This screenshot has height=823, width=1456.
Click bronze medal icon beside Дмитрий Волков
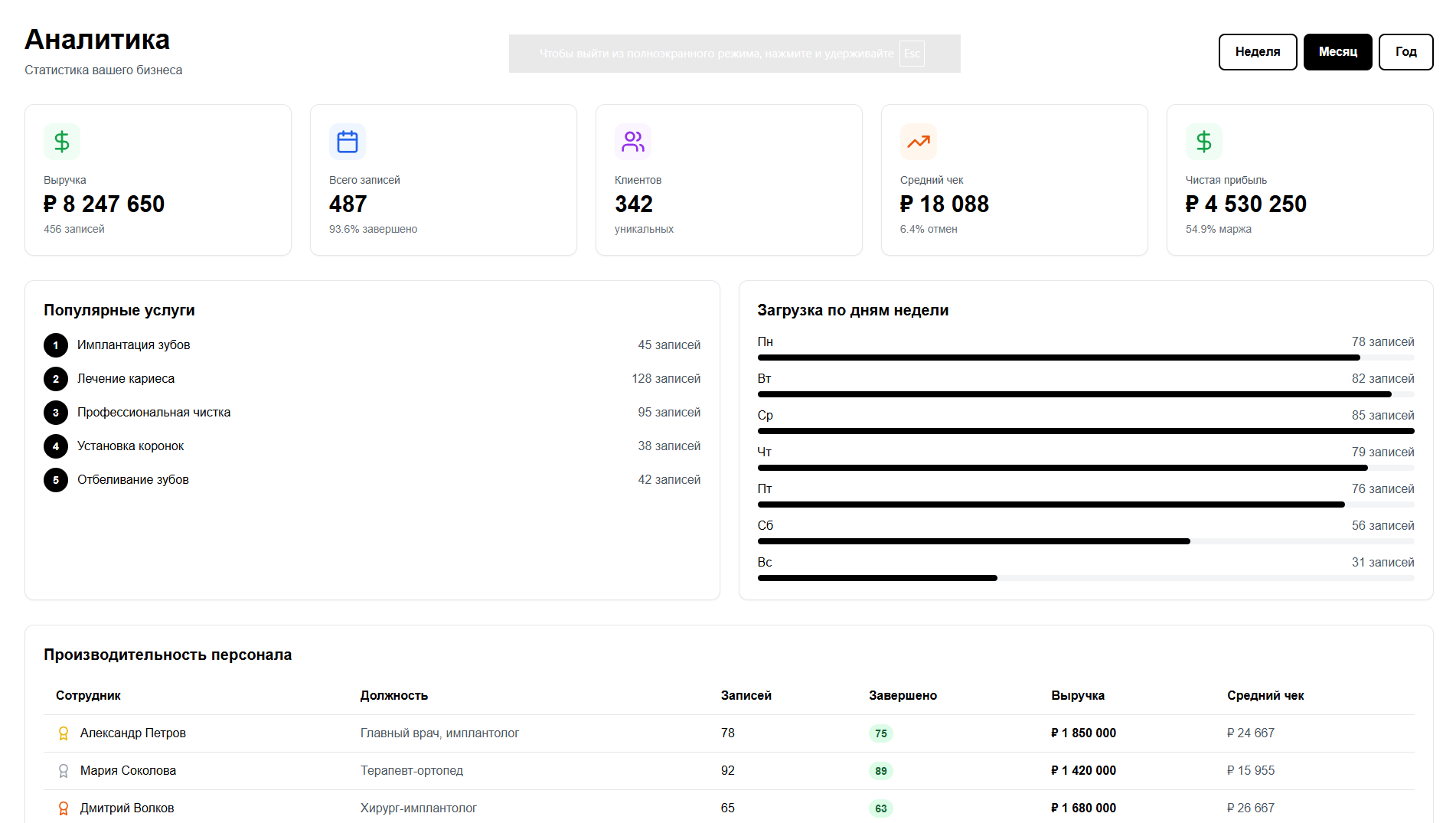(x=64, y=808)
